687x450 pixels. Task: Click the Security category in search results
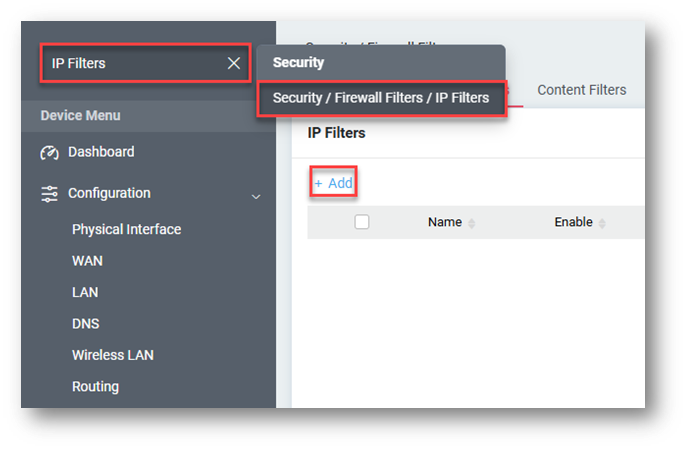point(298,62)
